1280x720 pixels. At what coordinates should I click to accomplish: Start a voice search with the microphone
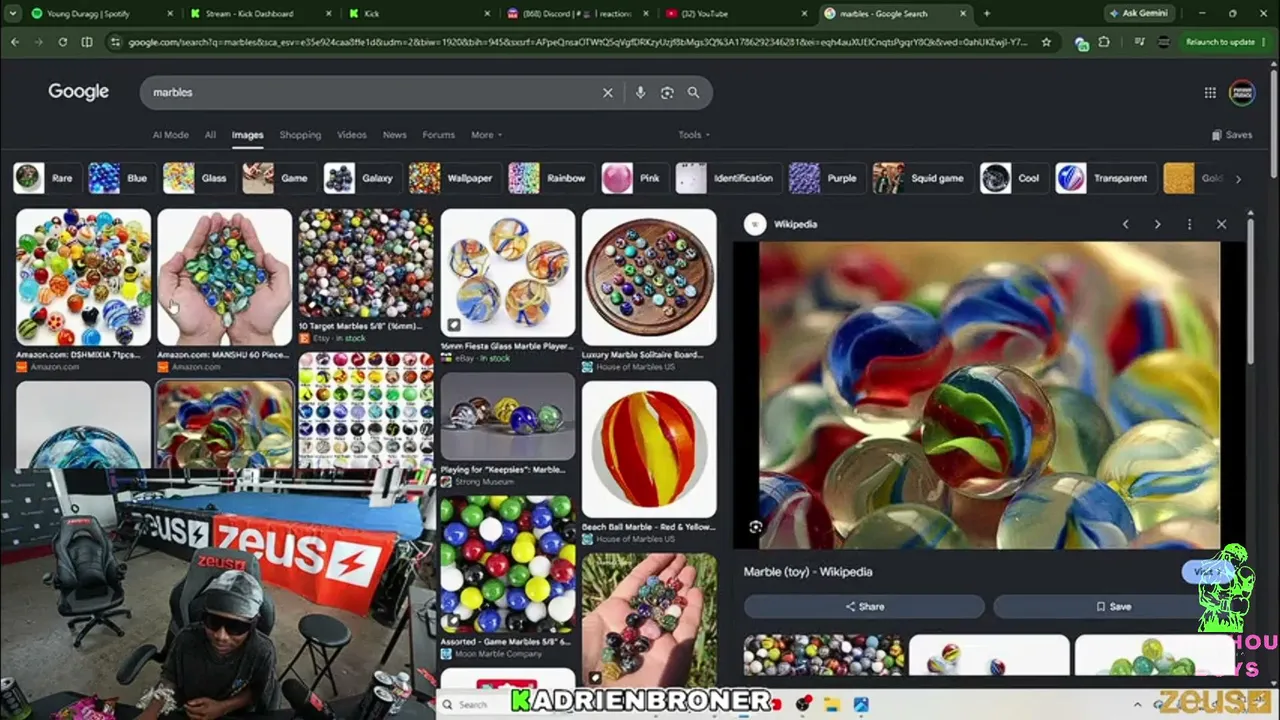tap(640, 92)
